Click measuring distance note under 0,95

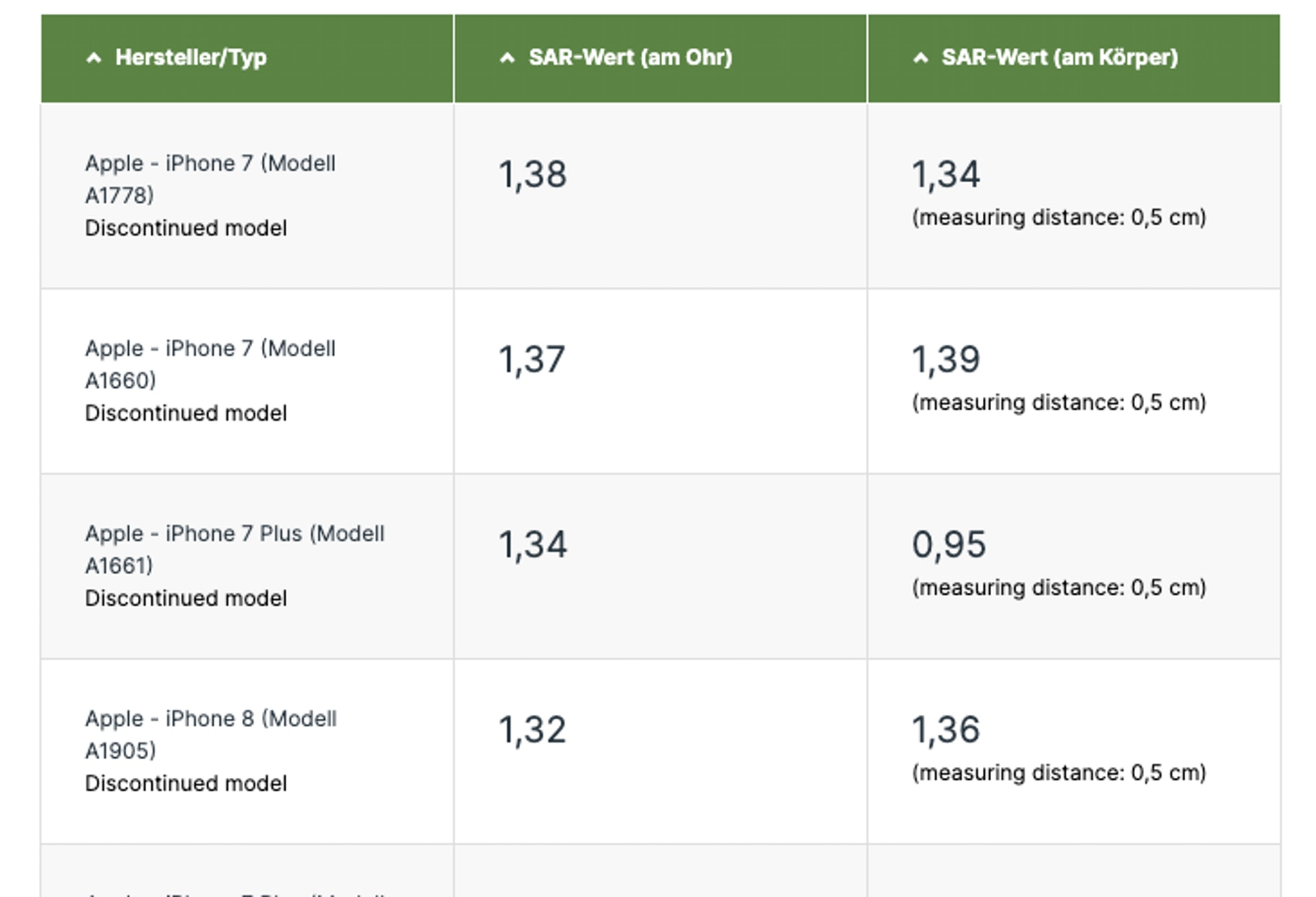click(x=1058, y=587)
